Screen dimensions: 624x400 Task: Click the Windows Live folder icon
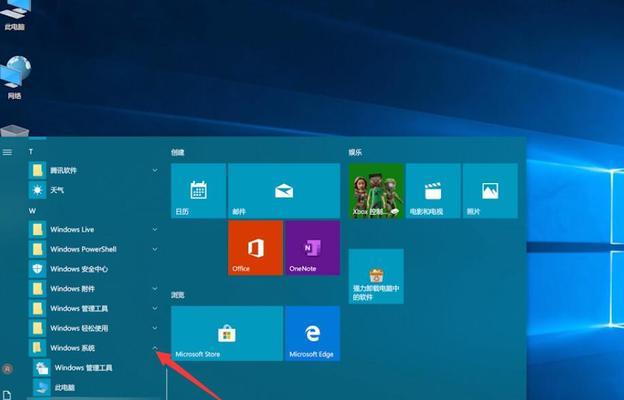tap(37, 230)
